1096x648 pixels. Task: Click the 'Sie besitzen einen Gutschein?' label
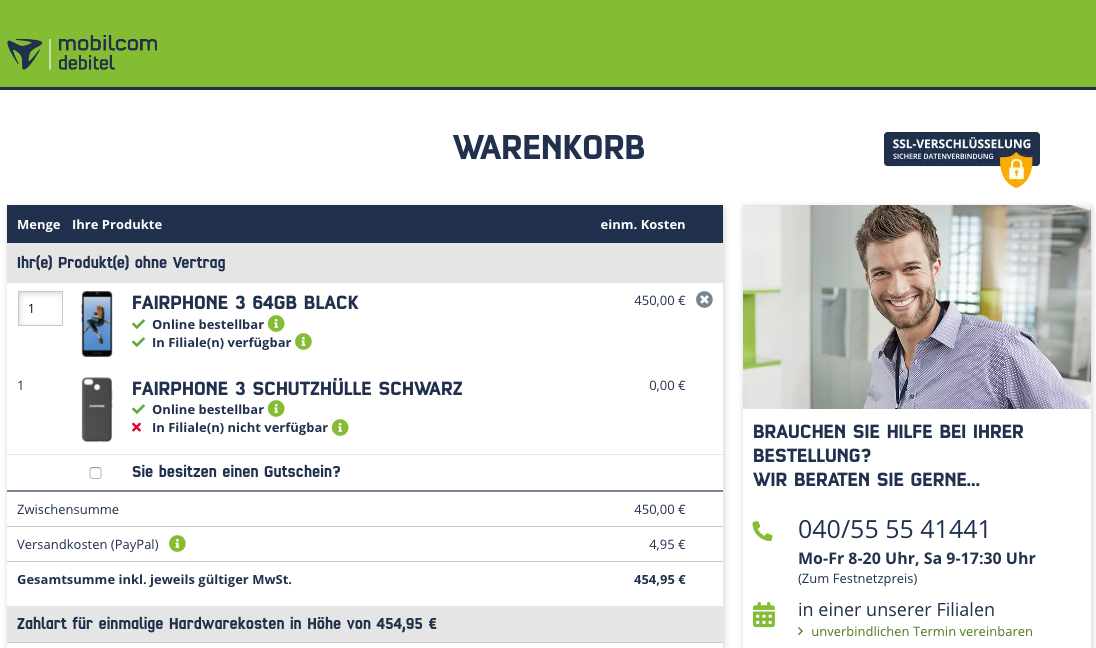click(x=236, y=472)
